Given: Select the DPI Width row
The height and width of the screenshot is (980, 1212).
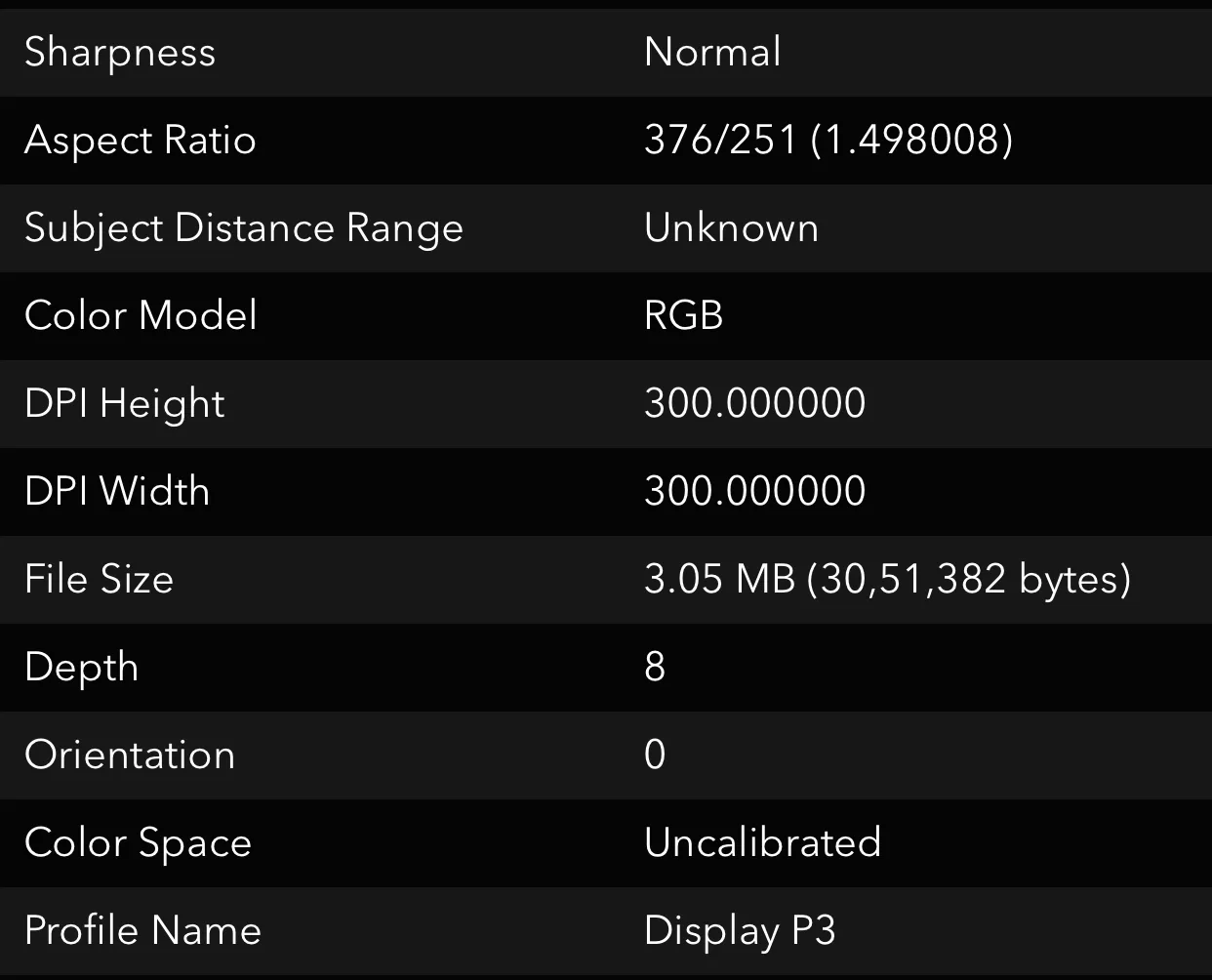Looking at the screenshot, I should [x=116, y=491].
